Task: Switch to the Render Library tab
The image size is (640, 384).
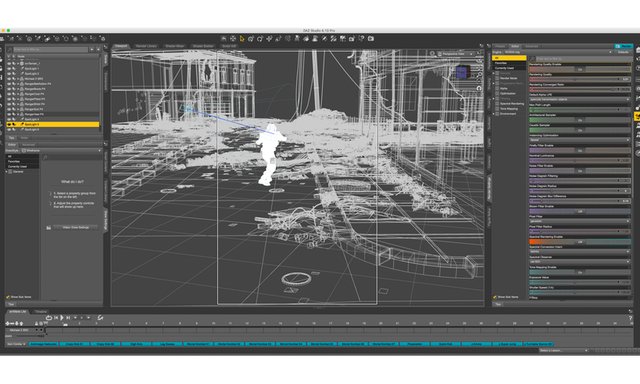Action: click(146, 46)
